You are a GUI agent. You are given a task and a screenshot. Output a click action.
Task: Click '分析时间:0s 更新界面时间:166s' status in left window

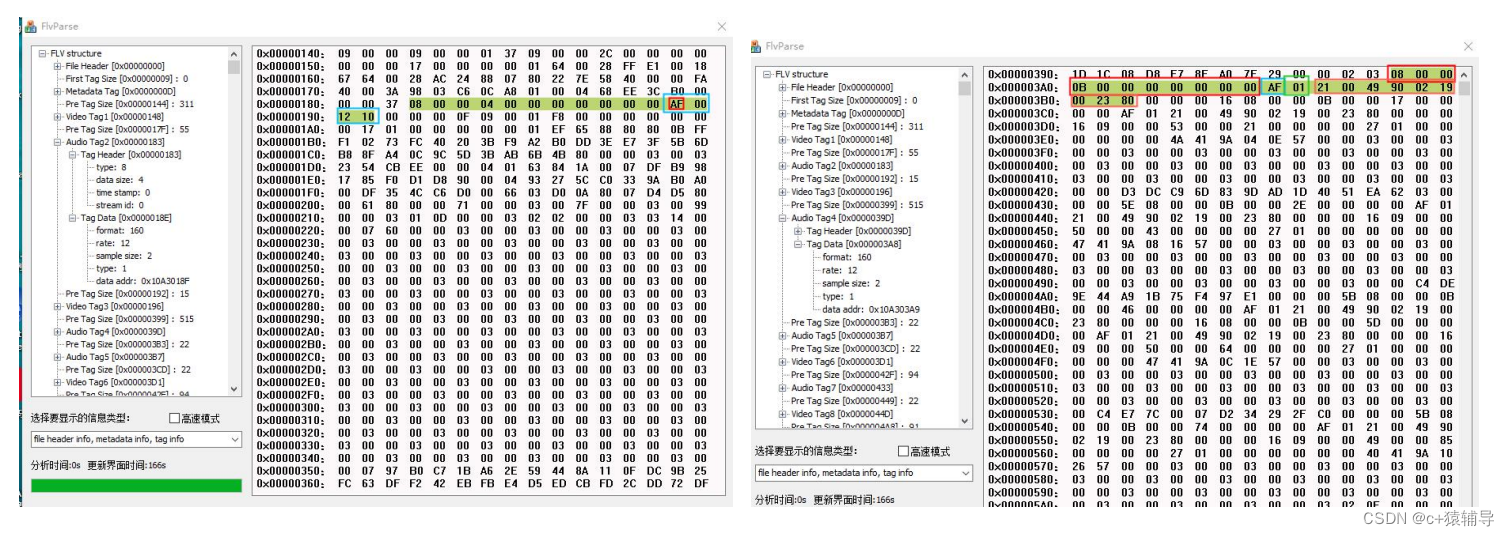(99, 465)
